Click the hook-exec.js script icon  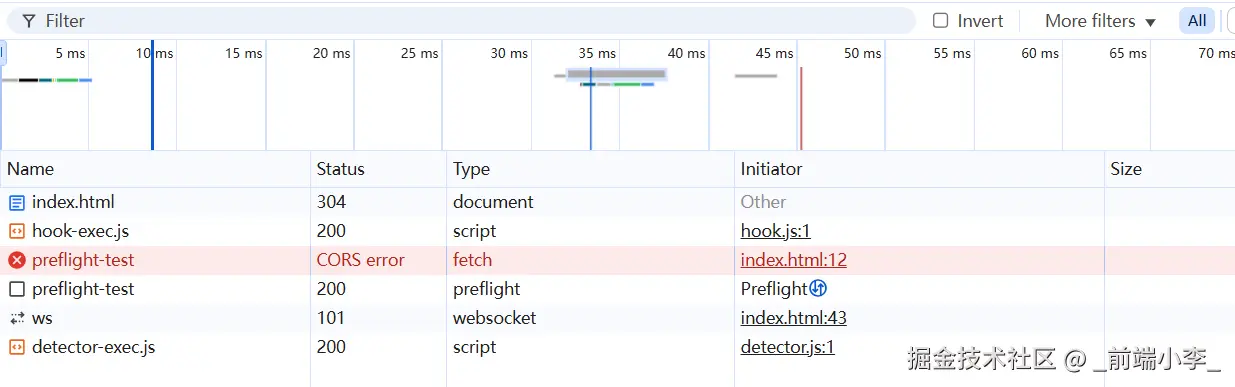point(16,231)
